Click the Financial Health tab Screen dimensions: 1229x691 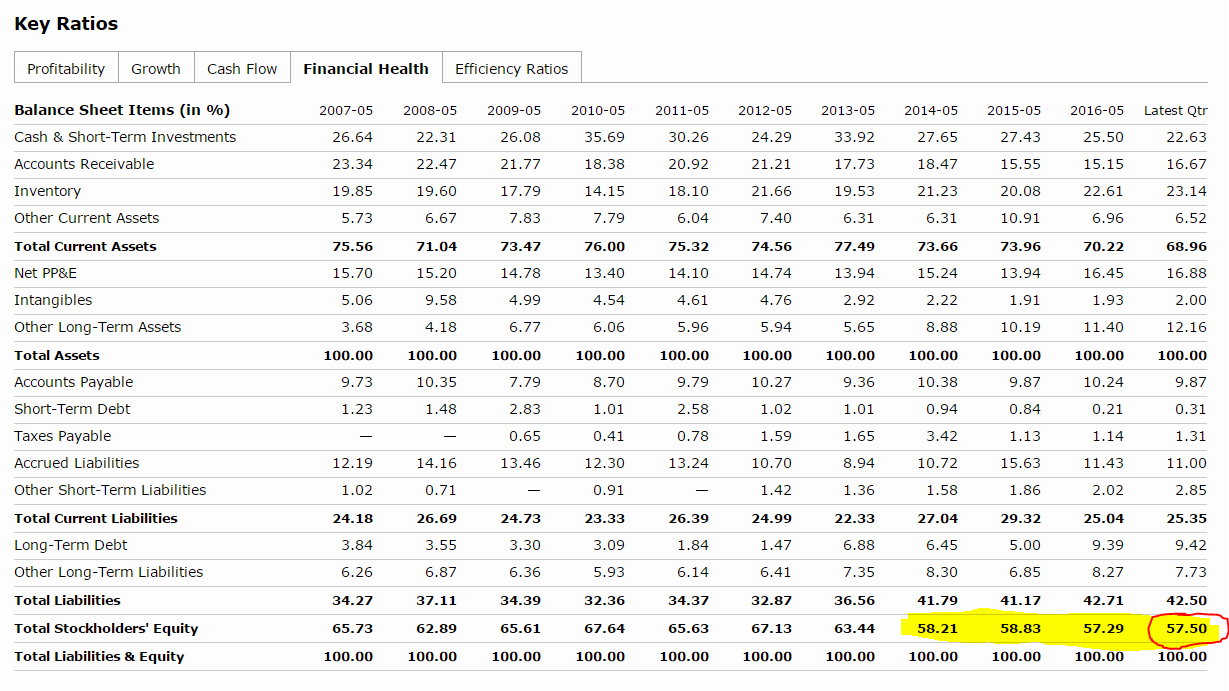coord(365,69)
